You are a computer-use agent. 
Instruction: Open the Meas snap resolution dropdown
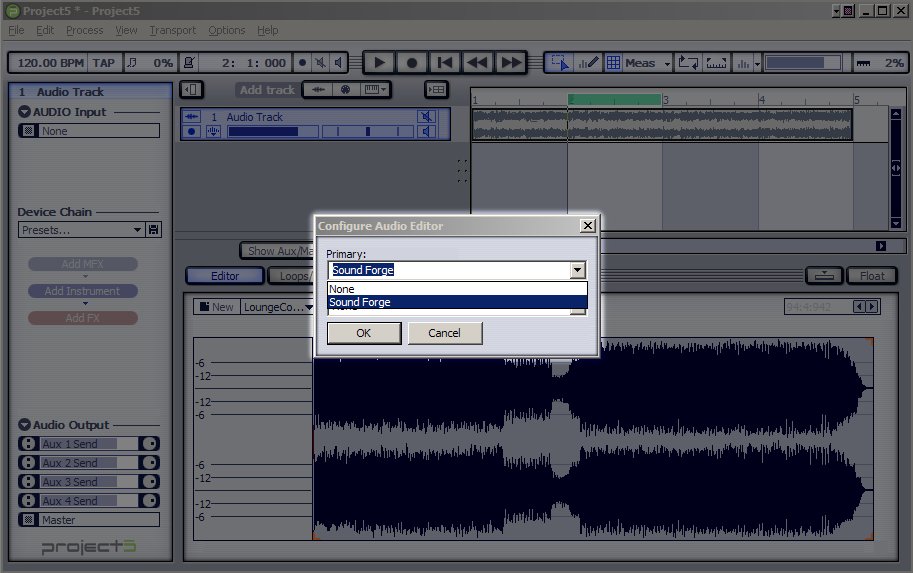tap(647, 63)
